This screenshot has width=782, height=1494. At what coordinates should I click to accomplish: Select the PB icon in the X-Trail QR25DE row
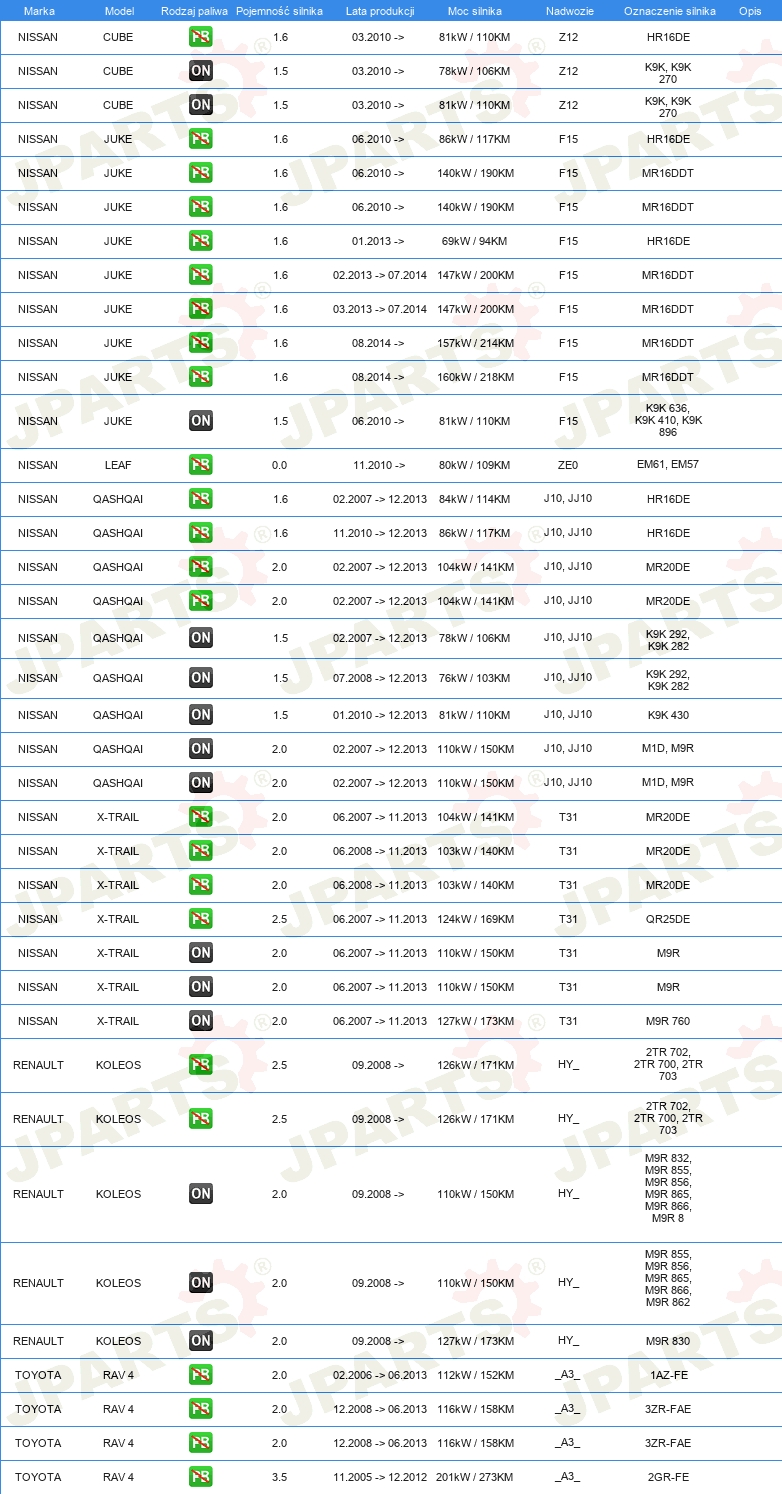pos(201,919)
